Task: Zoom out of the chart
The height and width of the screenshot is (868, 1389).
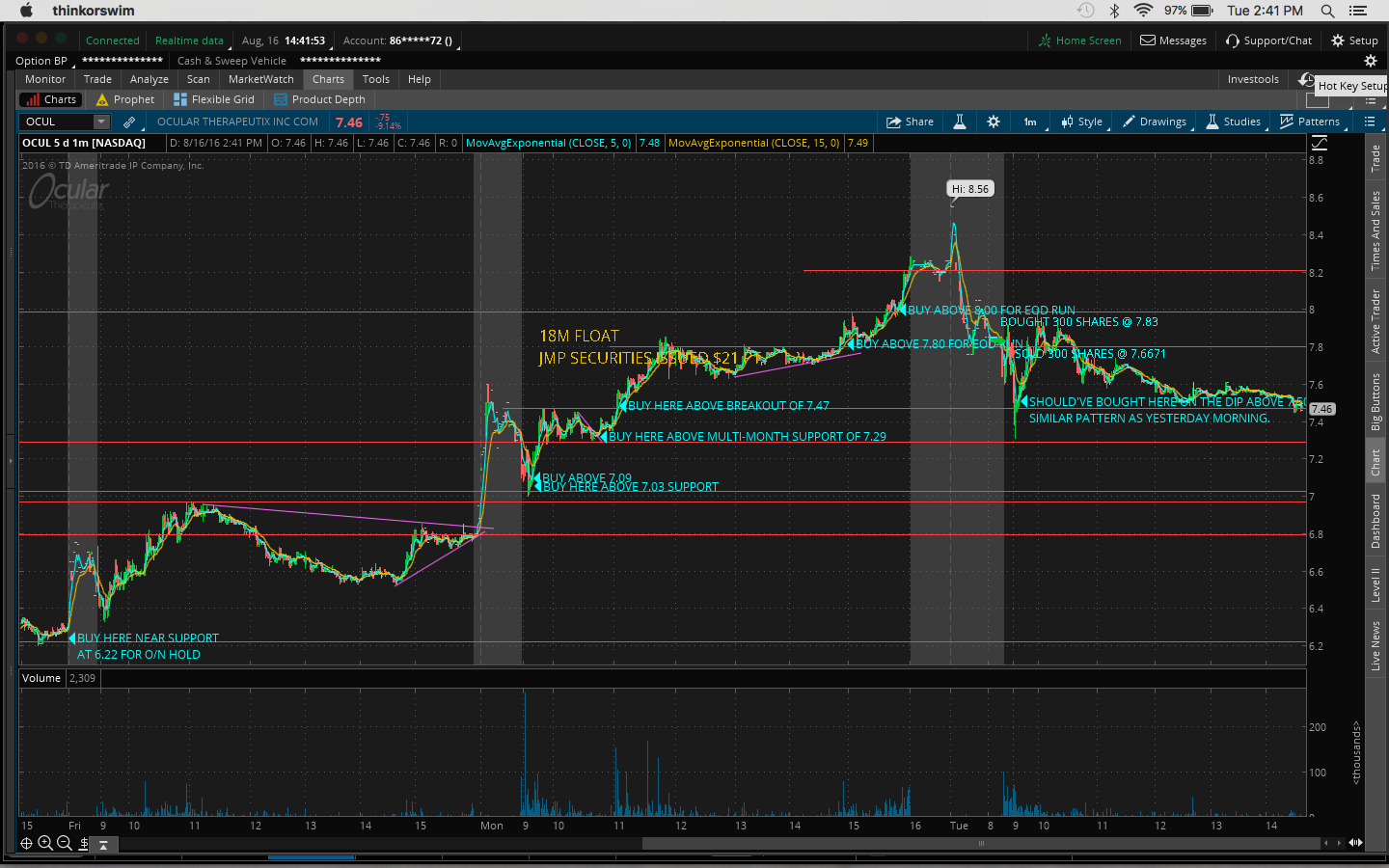Action: coord(65,843)
